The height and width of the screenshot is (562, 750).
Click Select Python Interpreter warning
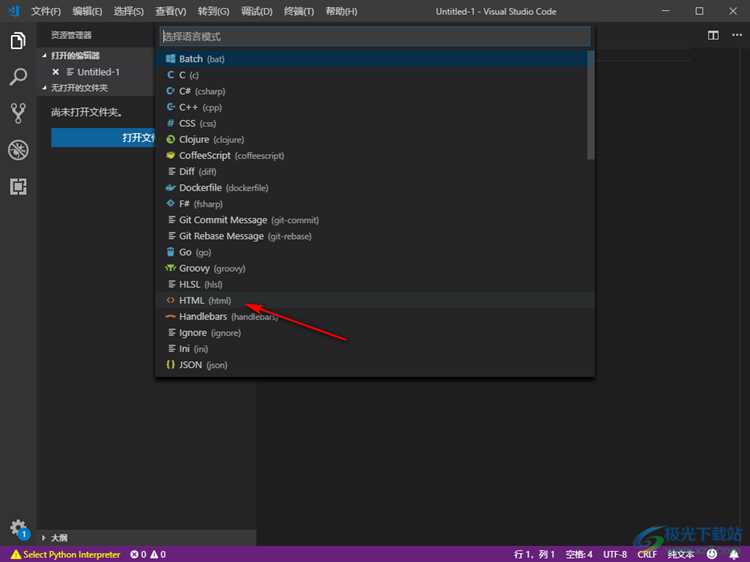(x=66, y=554)
